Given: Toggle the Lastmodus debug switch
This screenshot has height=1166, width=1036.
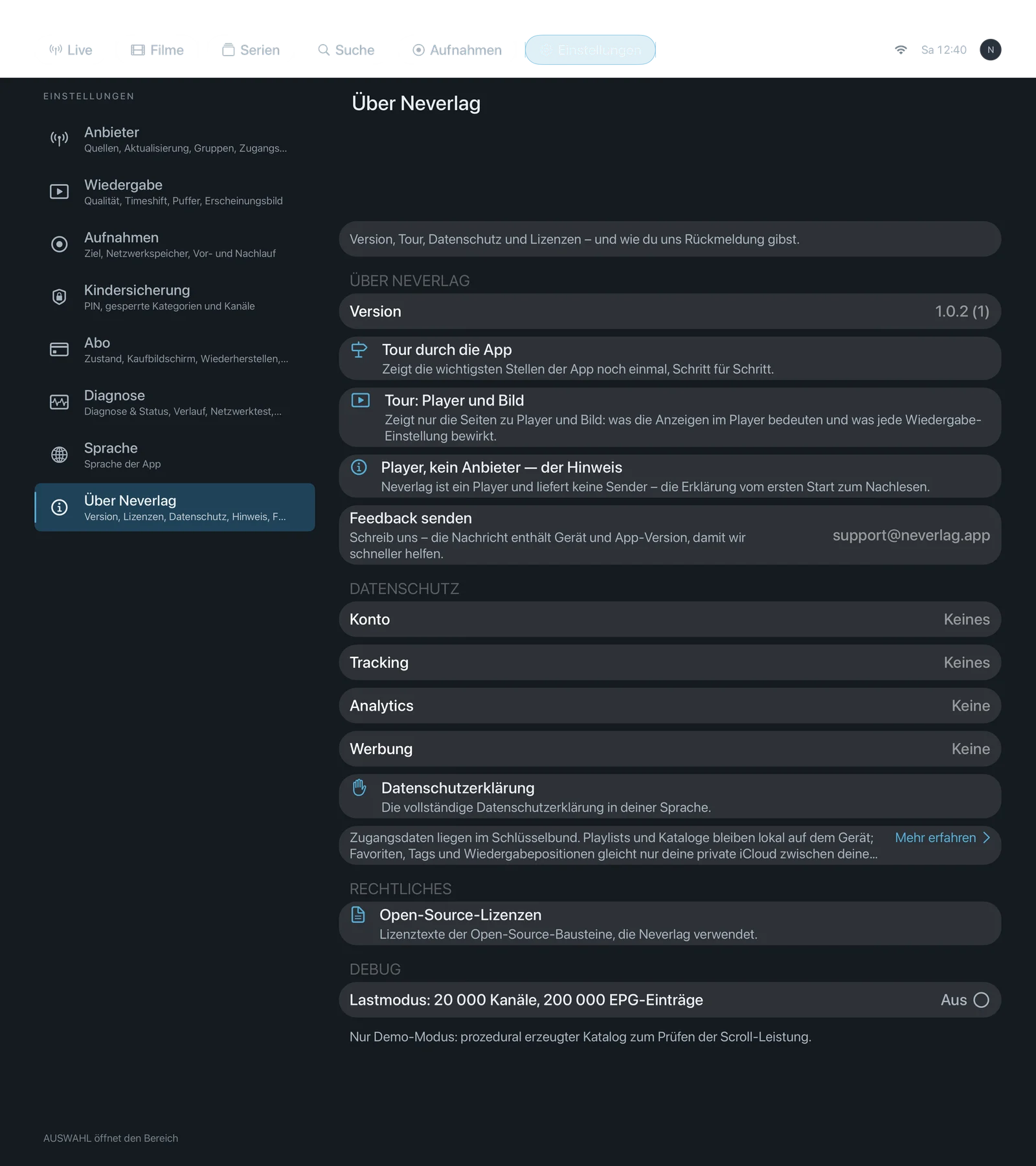Looking at the screenshot, I should point(981,1000).
